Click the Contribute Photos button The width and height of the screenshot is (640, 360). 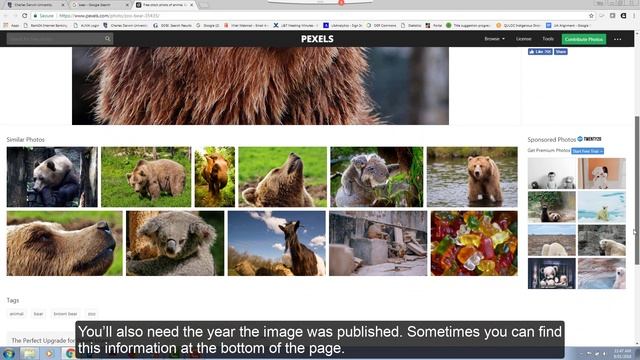(x=584, y=39)
